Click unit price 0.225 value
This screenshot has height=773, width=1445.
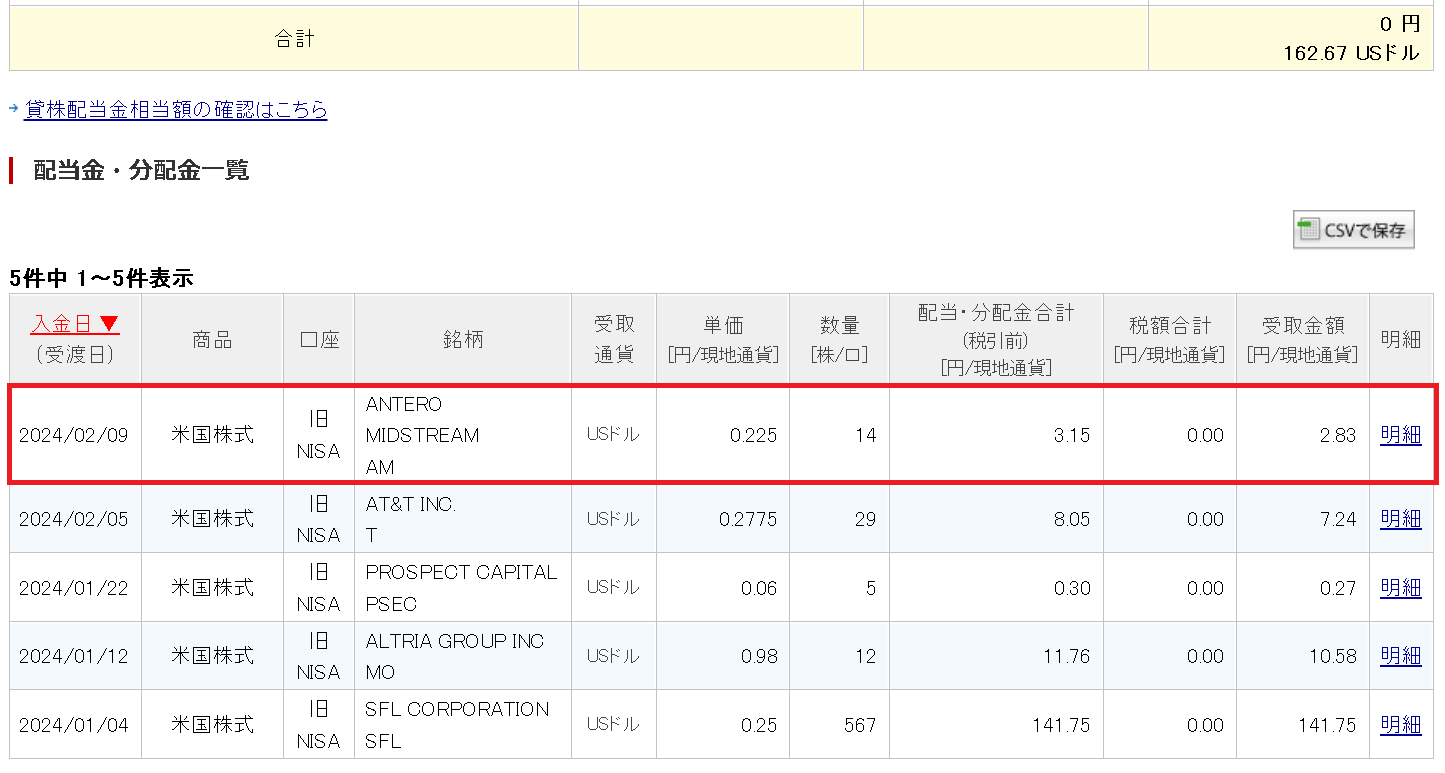753,435
